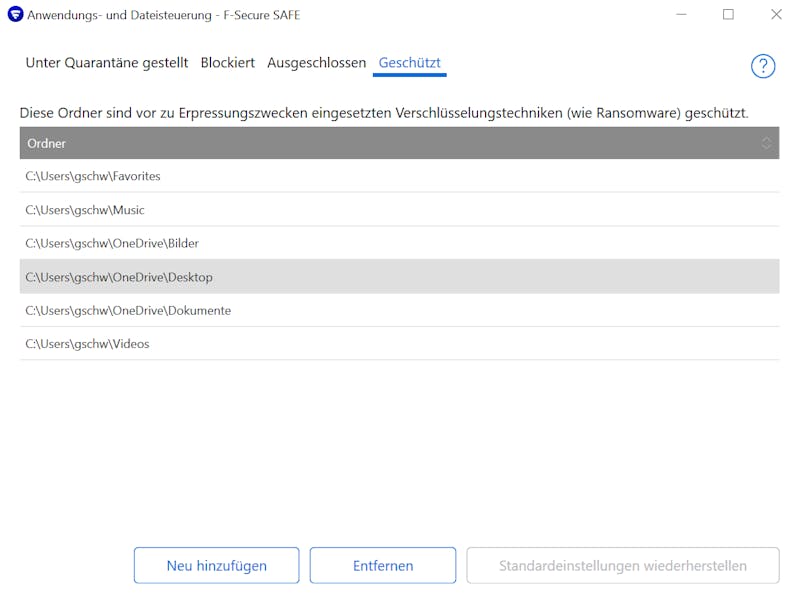Switch to Unter Quarantäne gestellt tab
Image resolution: width=800 pixels, height=602 pixels.
(106, 63)
